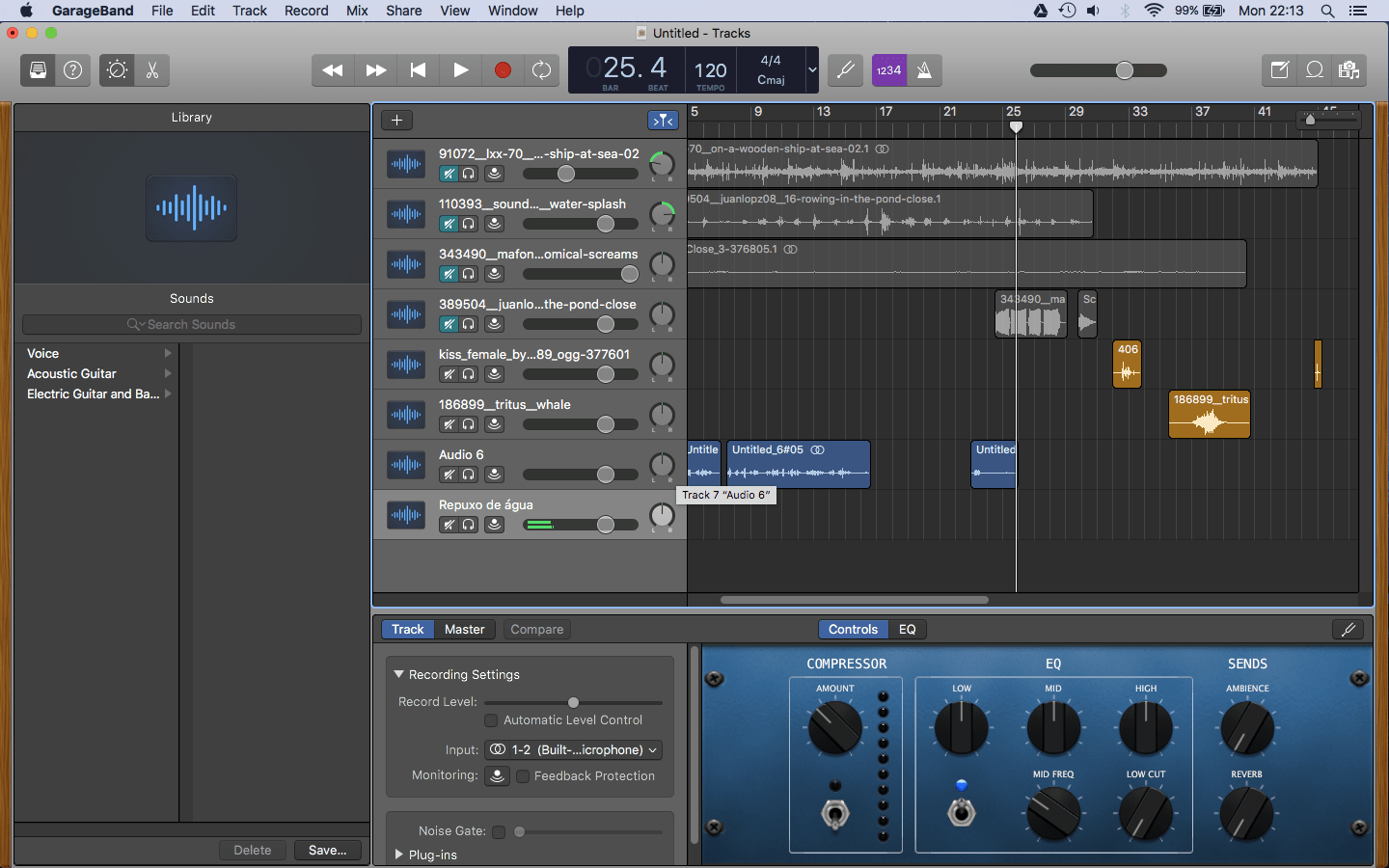Open the Mix menu
Screen dimensions: 1389x868
[357, 11]
